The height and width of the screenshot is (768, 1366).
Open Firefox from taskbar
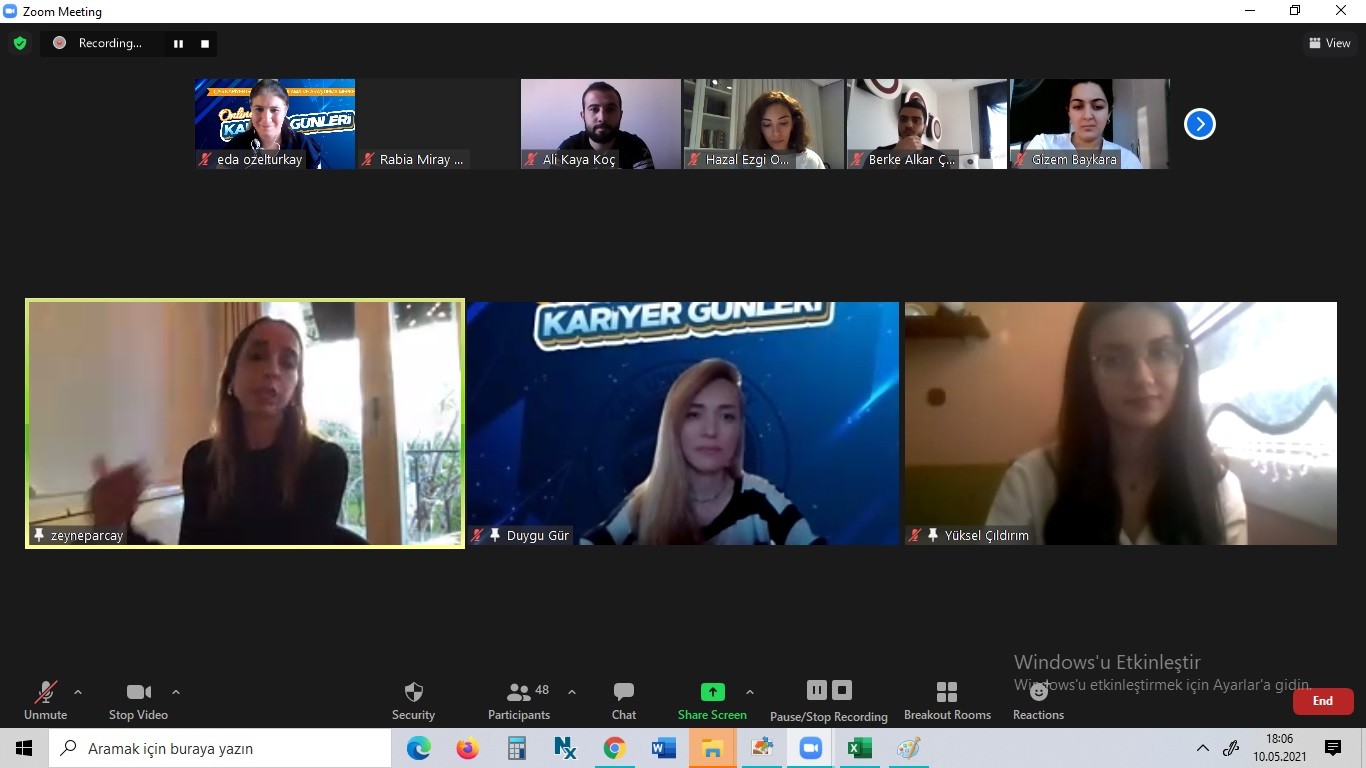[468, 748]
